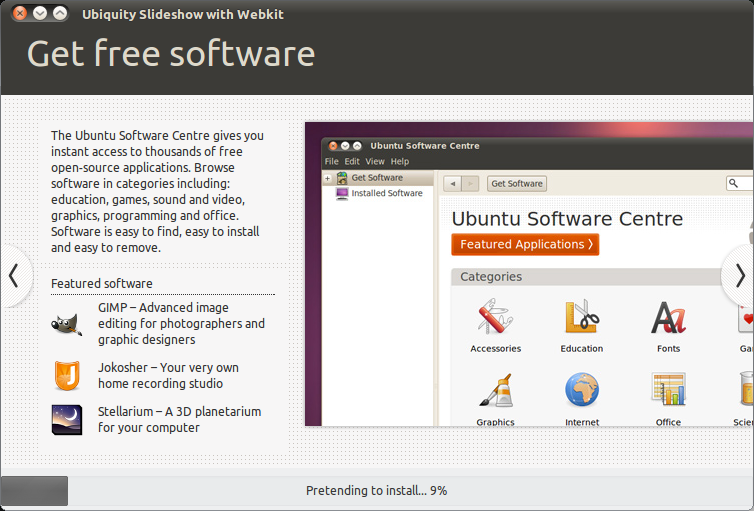
Task: Click the 'Featured software' heading
Action: tap(101, 284)
